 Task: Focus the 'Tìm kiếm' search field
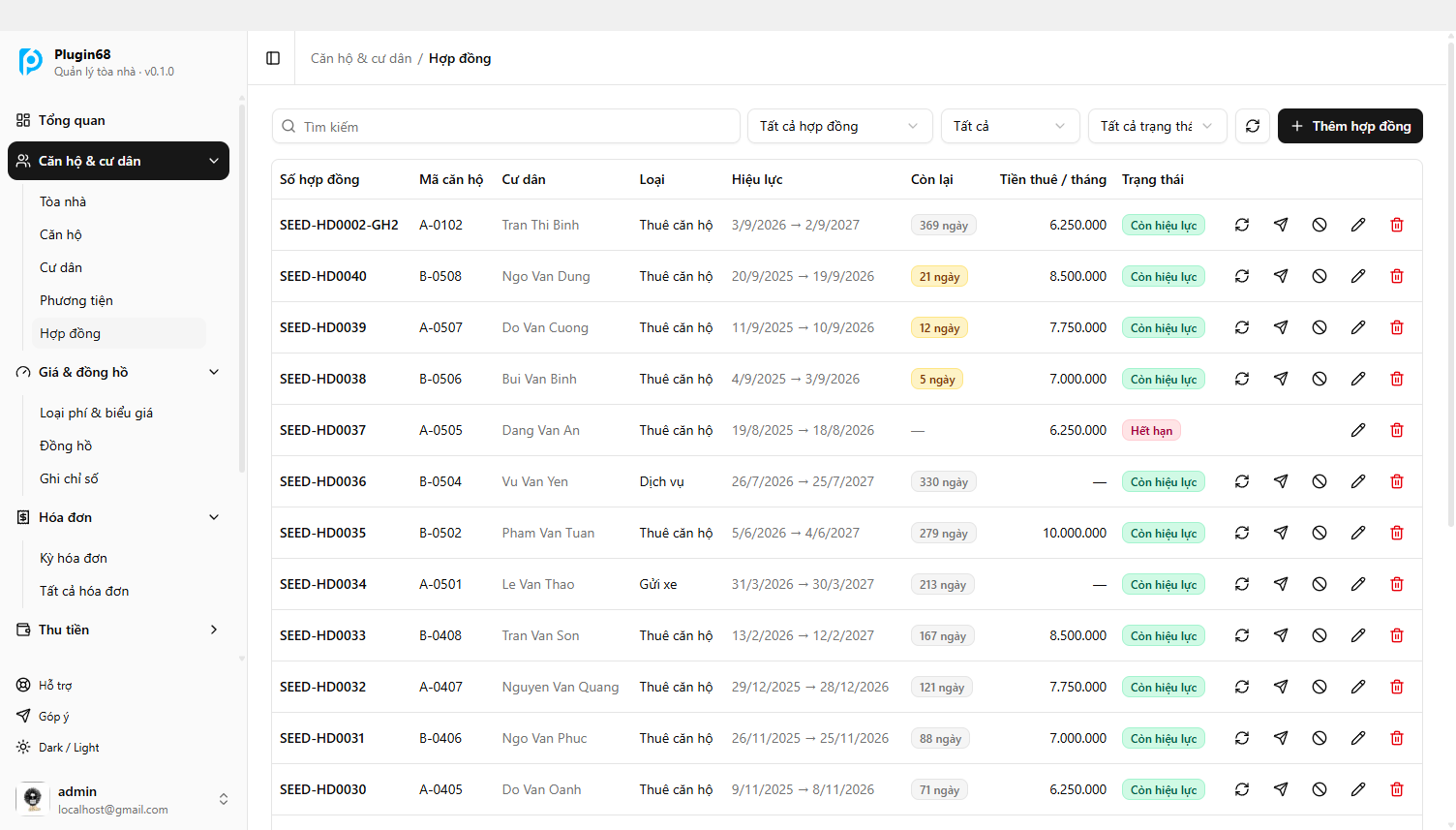506,126
